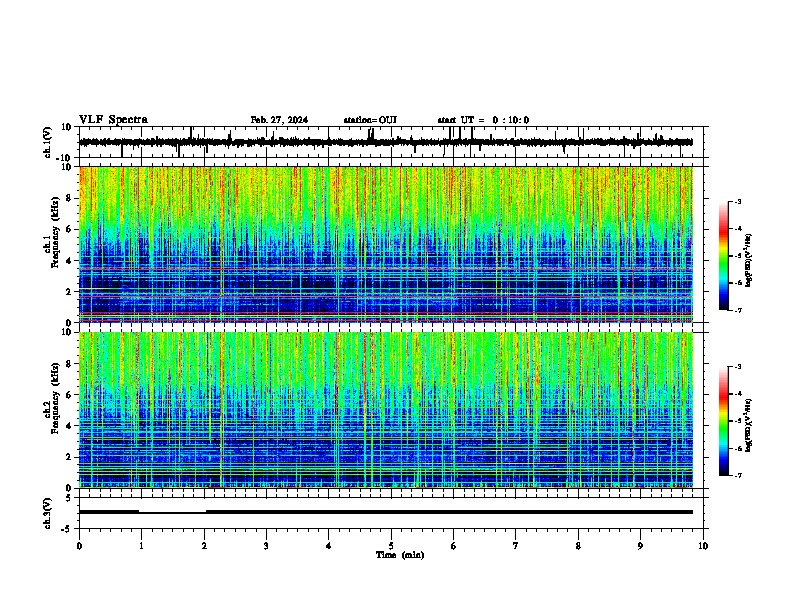The height and width of the screenshot is (612, 792).
Task: Click the ch.2 colorbar log(PSD) label
Action: (749, 425)
